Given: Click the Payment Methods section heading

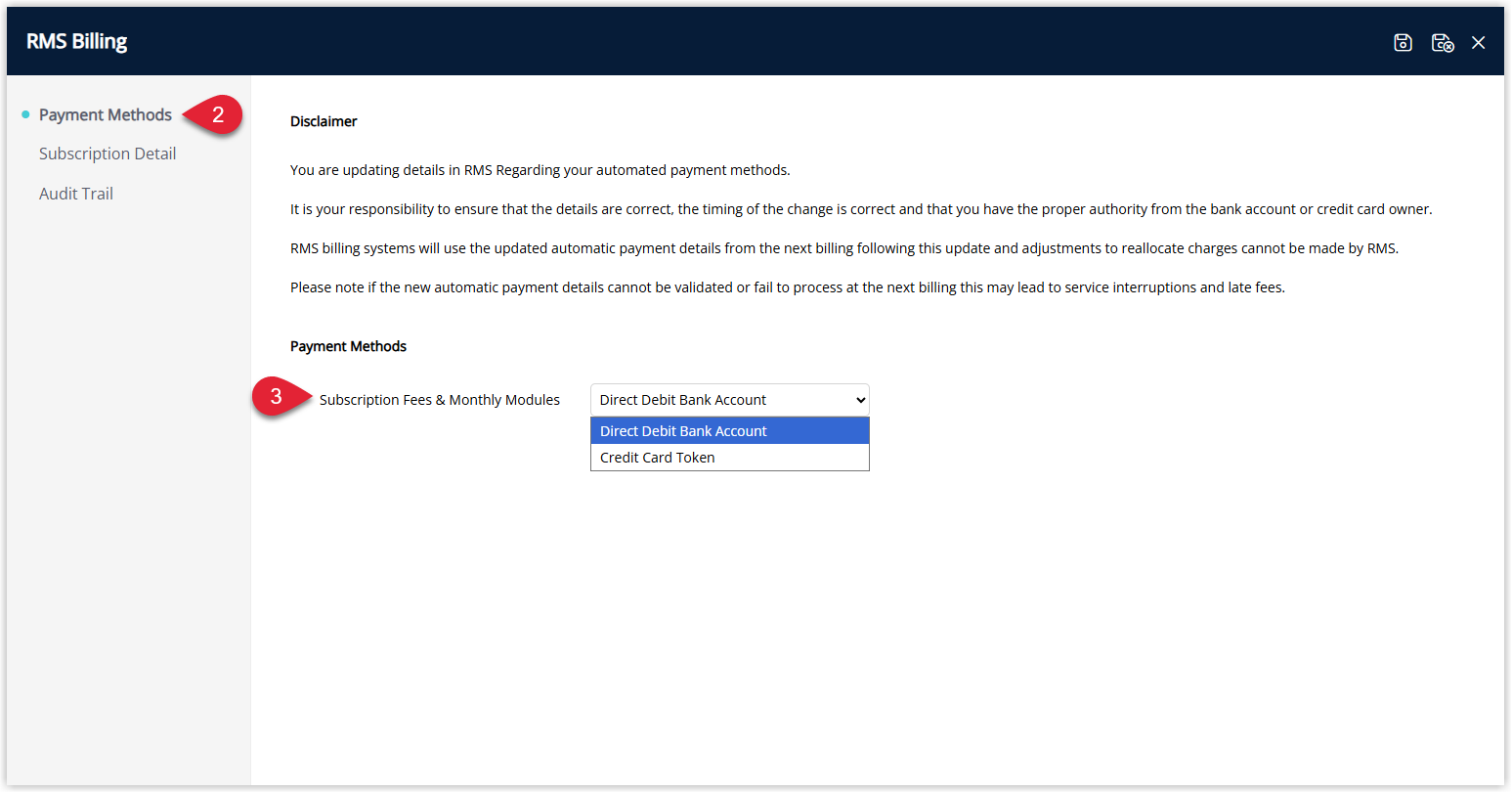Looking at the screenshot, I should pyautogui.click(x=348, y=346).
